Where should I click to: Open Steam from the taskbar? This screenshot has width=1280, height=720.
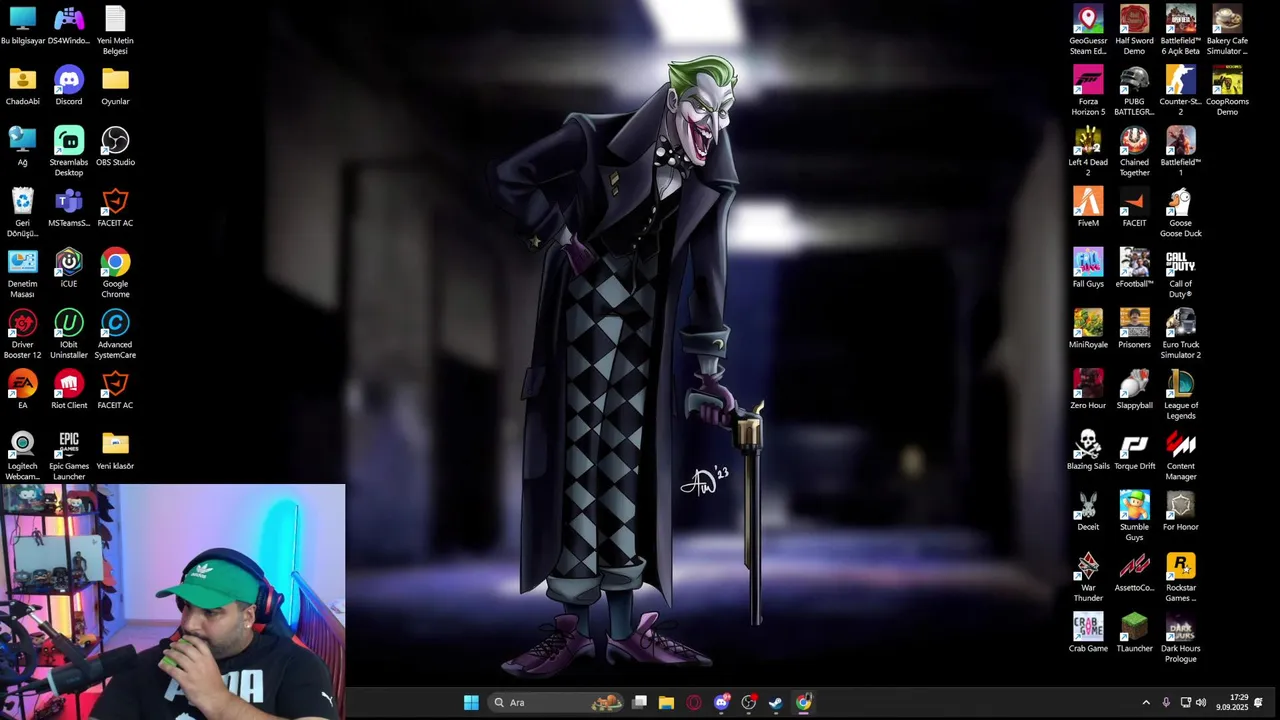pyautogui.click(x=776, y=702)
